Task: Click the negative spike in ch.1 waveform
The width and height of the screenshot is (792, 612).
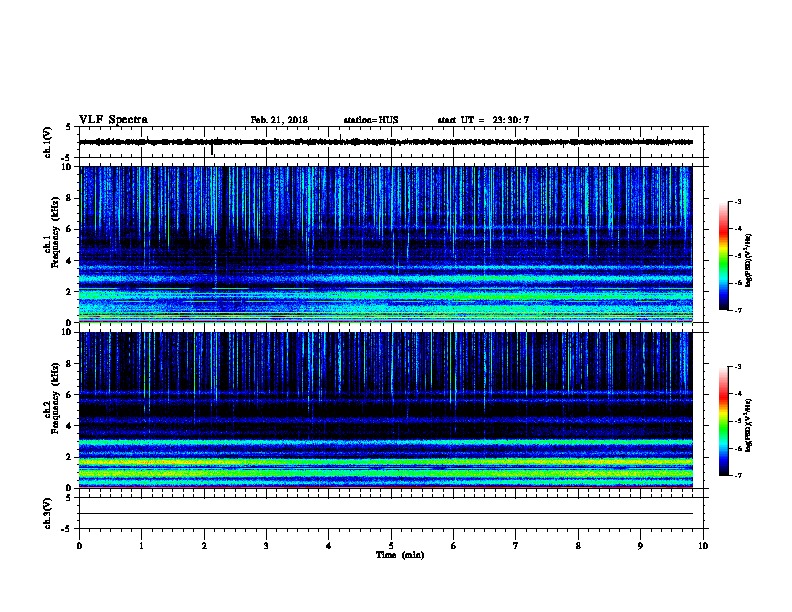Action: [x=212, y=150]
